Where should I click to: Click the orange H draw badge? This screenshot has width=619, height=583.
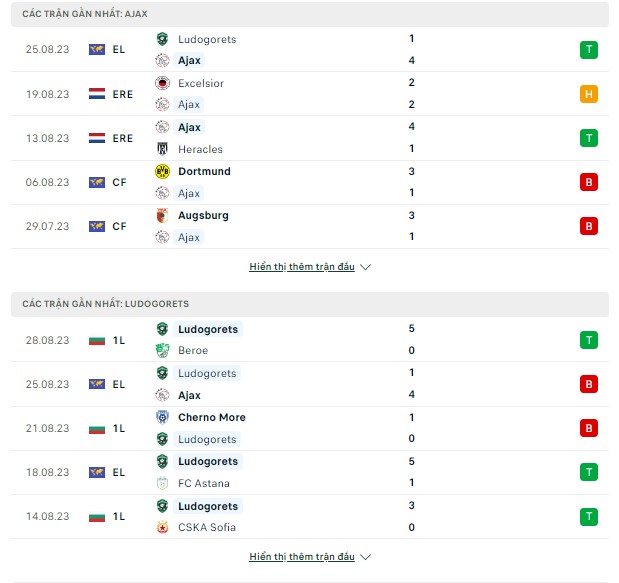click(x=589, y=94)
